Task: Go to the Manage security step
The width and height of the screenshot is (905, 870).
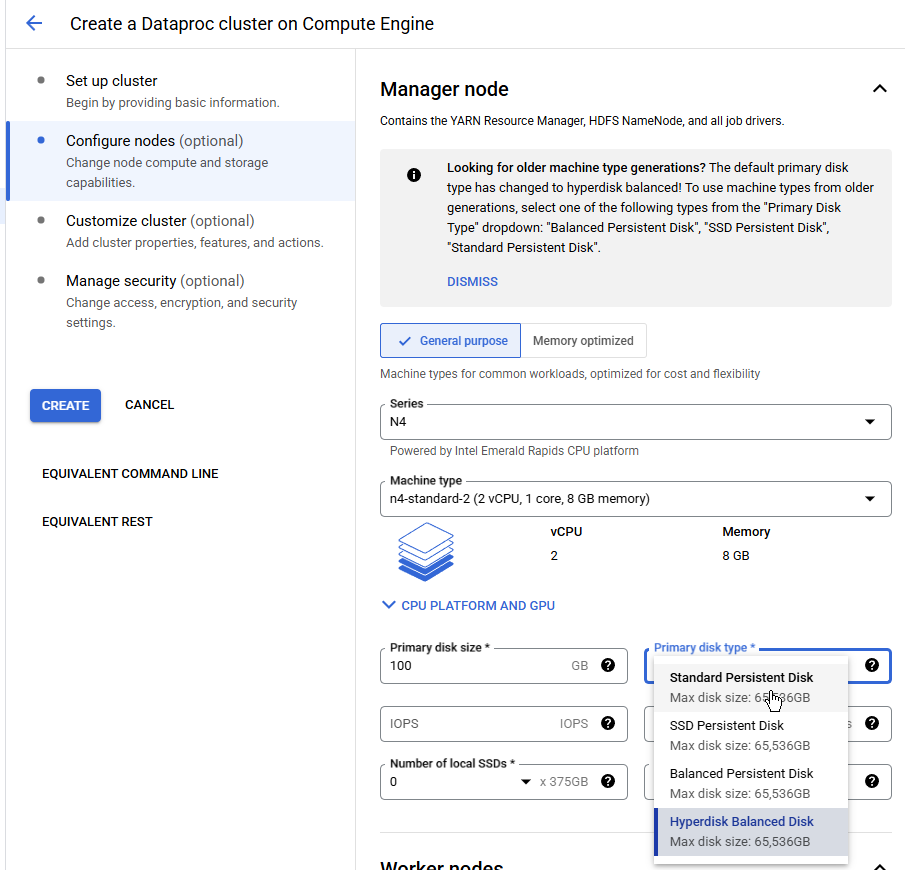Action: point(181,301)
